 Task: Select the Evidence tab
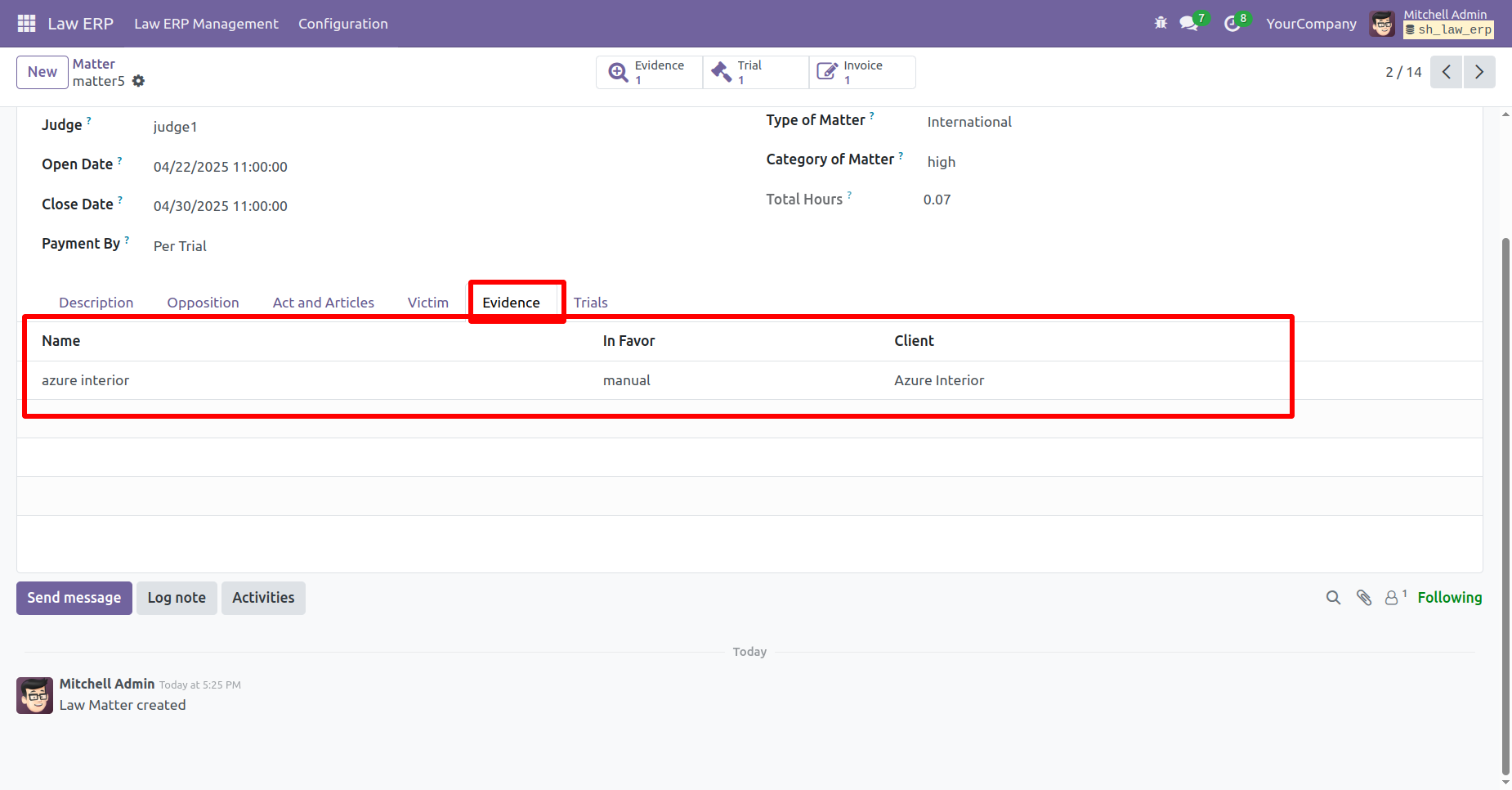pos(511,303)
